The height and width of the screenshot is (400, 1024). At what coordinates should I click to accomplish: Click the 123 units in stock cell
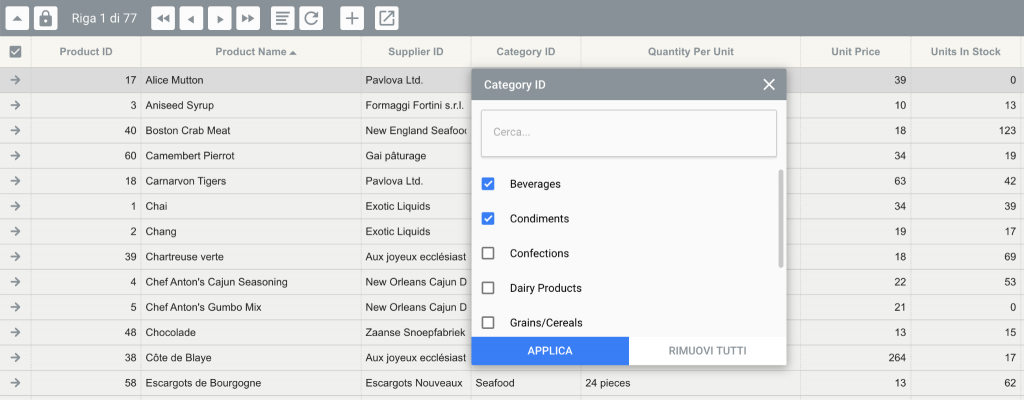tap(965, 131)
